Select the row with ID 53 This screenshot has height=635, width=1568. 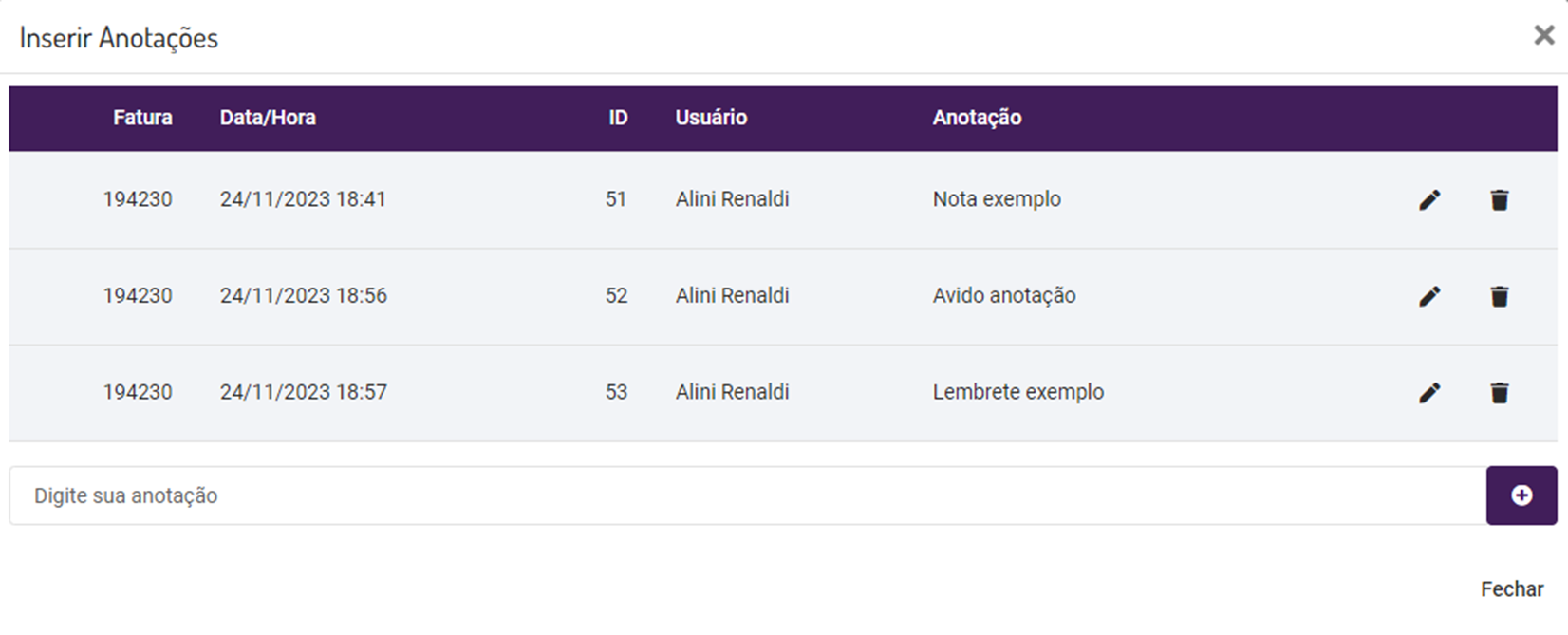(x=616, y=392)
